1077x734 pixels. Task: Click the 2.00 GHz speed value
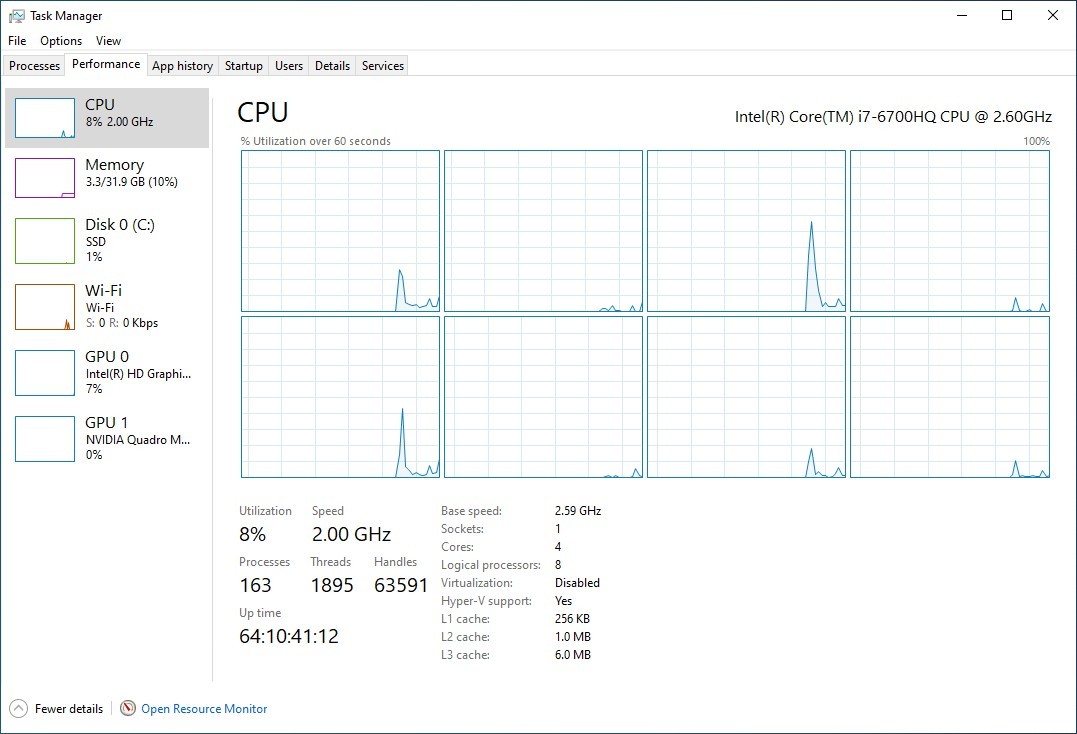pos(351,534)
